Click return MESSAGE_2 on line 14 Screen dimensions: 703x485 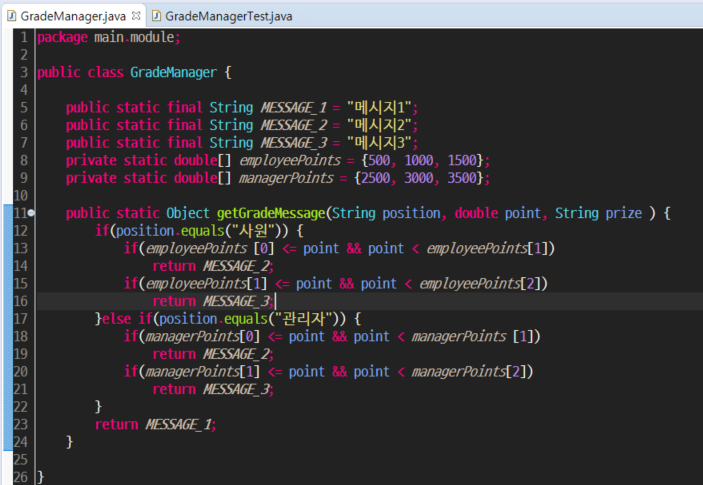pyautogui.click(x=213, y=266)
